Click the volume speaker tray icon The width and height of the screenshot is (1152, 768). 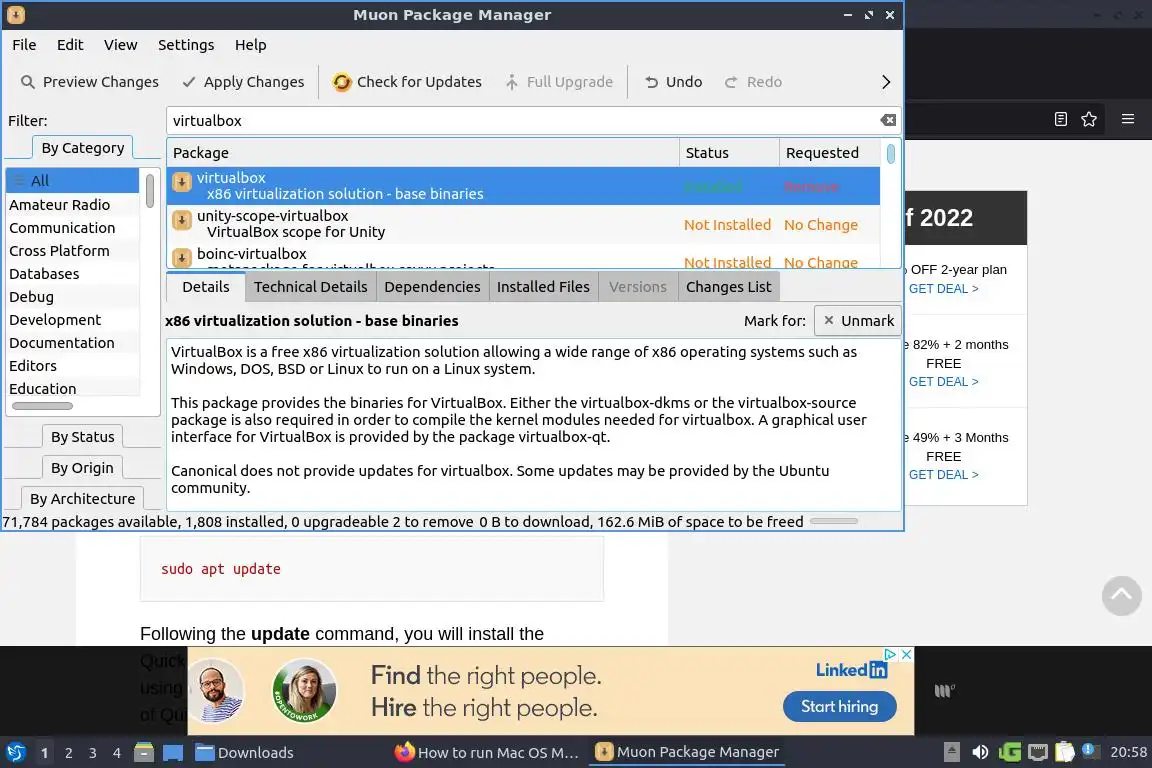980,752
